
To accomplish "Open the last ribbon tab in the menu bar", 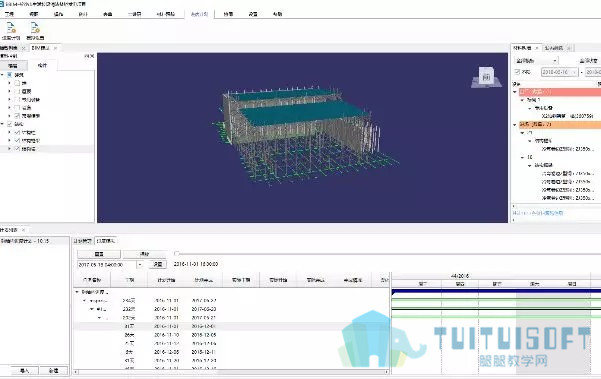I will click(x=278, y=14).
